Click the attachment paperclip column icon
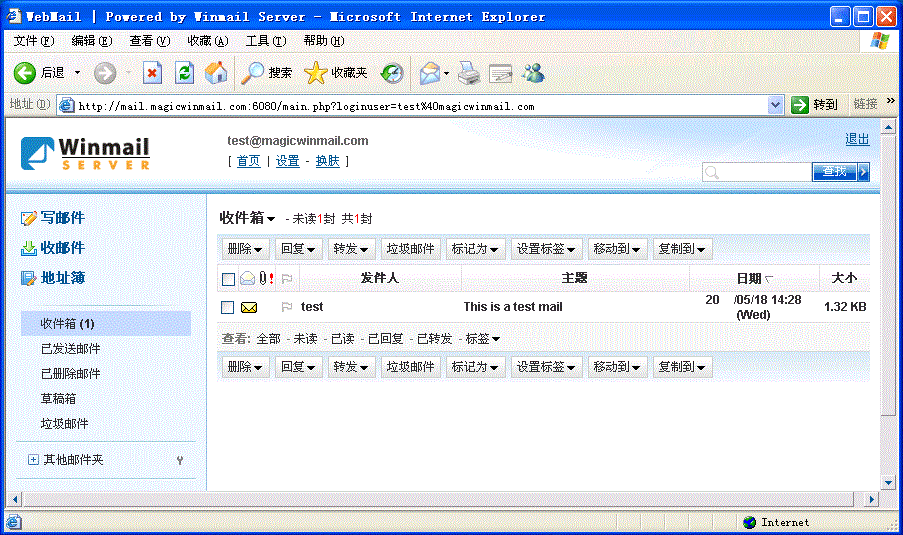This screenshot has height=535, width=903. [263, 279]
